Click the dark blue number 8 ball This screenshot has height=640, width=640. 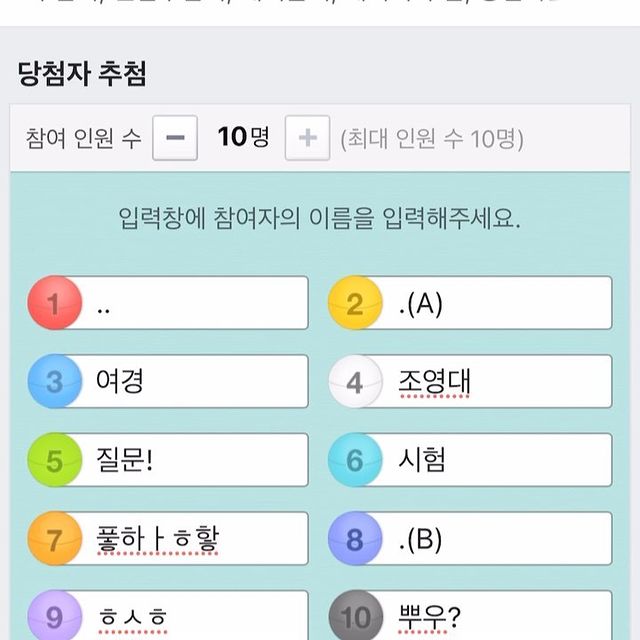pyautogui.click(x=355, y=539)
